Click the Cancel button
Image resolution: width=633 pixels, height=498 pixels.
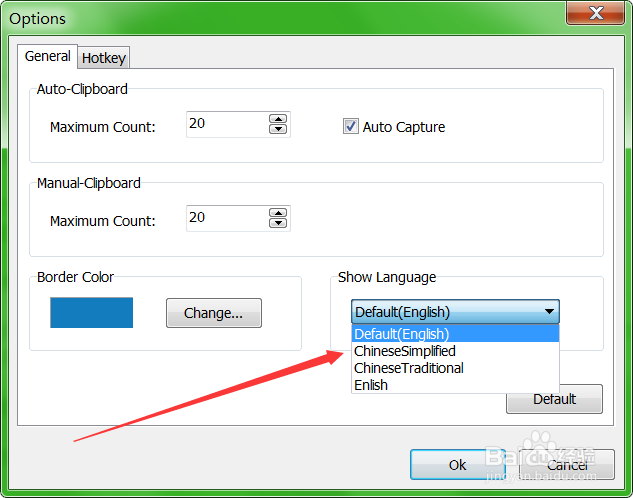(567, 465)
